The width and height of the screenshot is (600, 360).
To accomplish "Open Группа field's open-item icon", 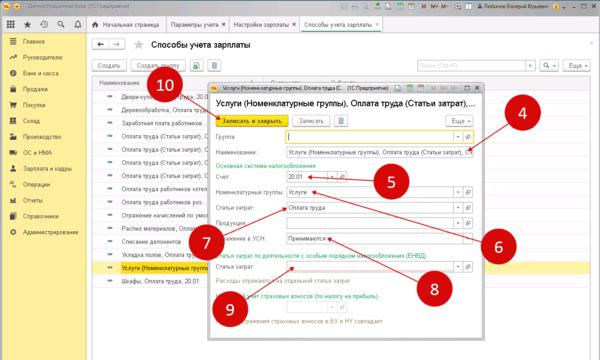I will 468,137.
